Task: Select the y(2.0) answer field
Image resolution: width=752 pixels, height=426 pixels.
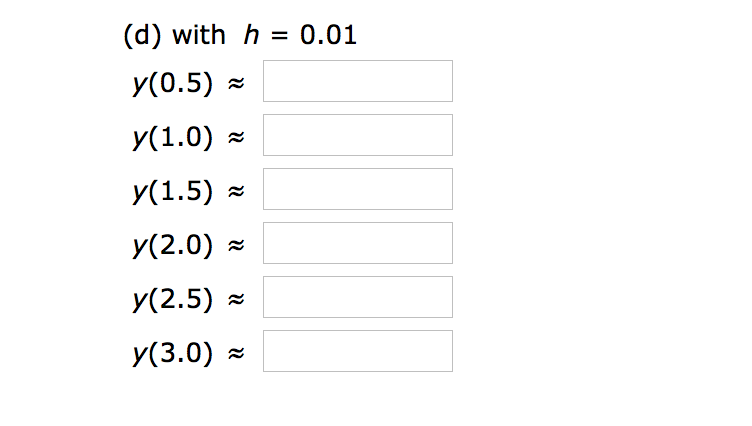Action: 358,243
